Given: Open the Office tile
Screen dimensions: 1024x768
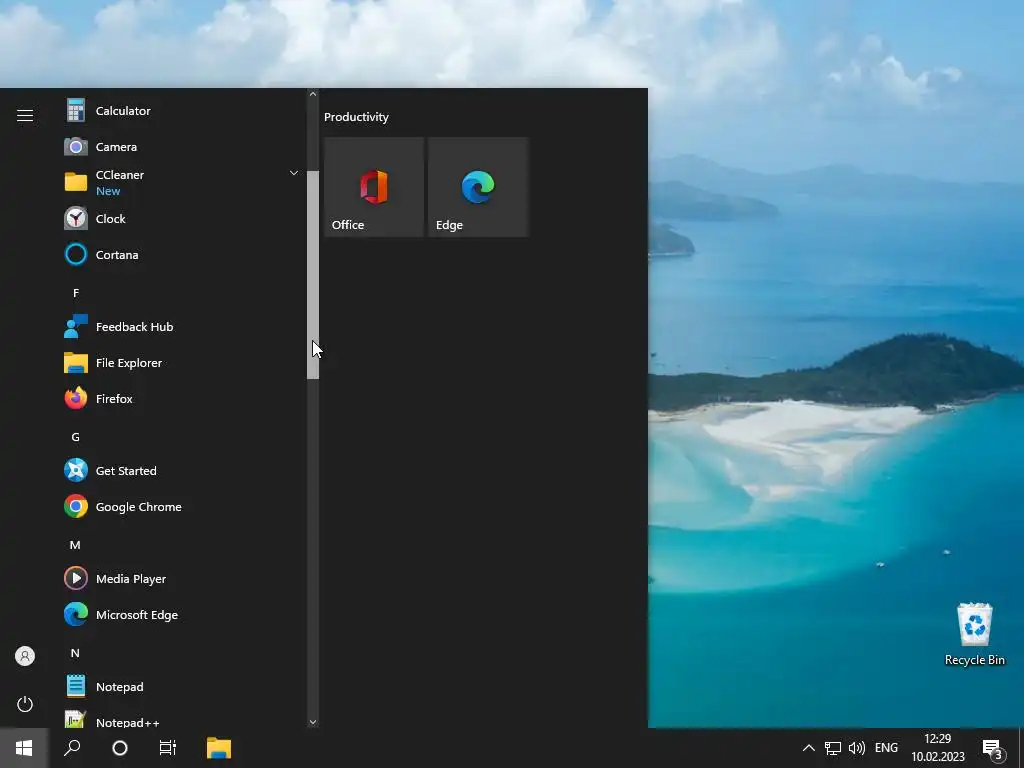Looking at the screenshot, I should click(x=374, y=187).
